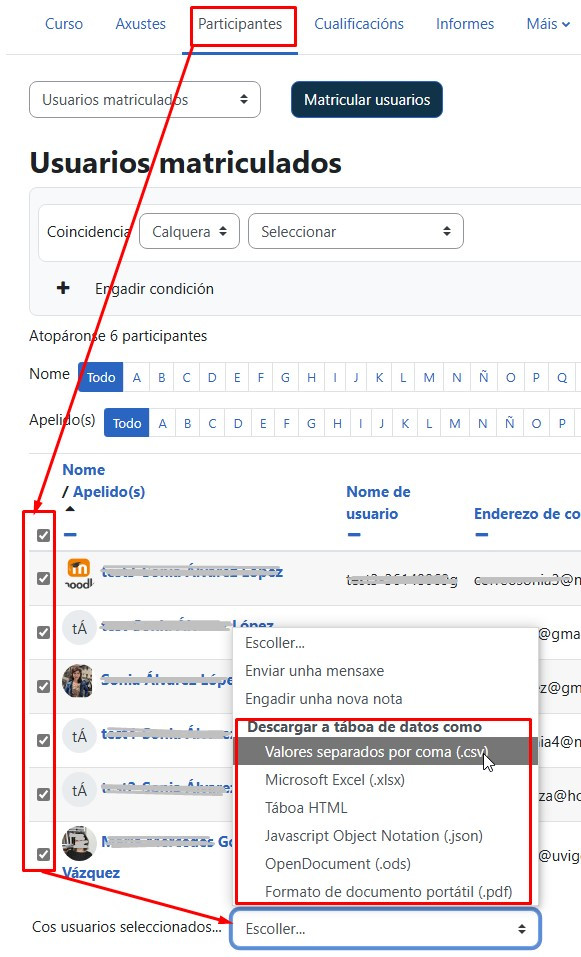Click the ascending sort arrow under Apelido(s)
The image size is (581, 957).
(x=70, y=509)
